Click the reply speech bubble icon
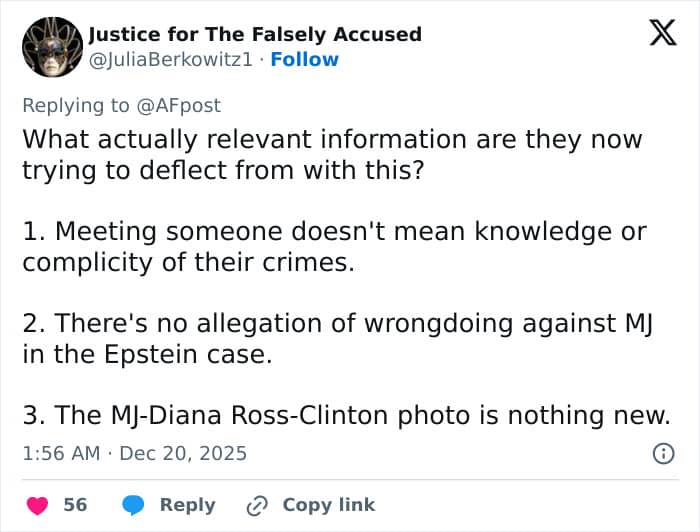Screen dimensions: 700x532 click(x=134, y=505)
